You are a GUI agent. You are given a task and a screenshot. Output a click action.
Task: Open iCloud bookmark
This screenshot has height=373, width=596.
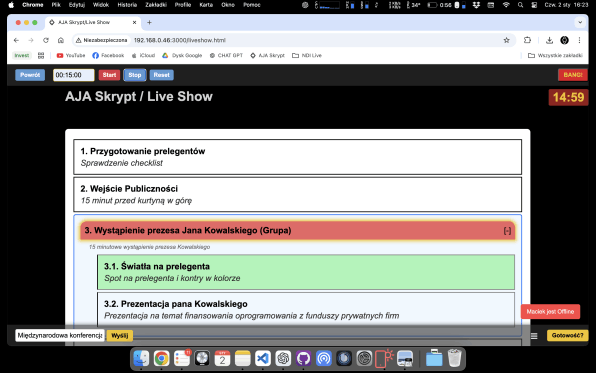coord(143,56)
